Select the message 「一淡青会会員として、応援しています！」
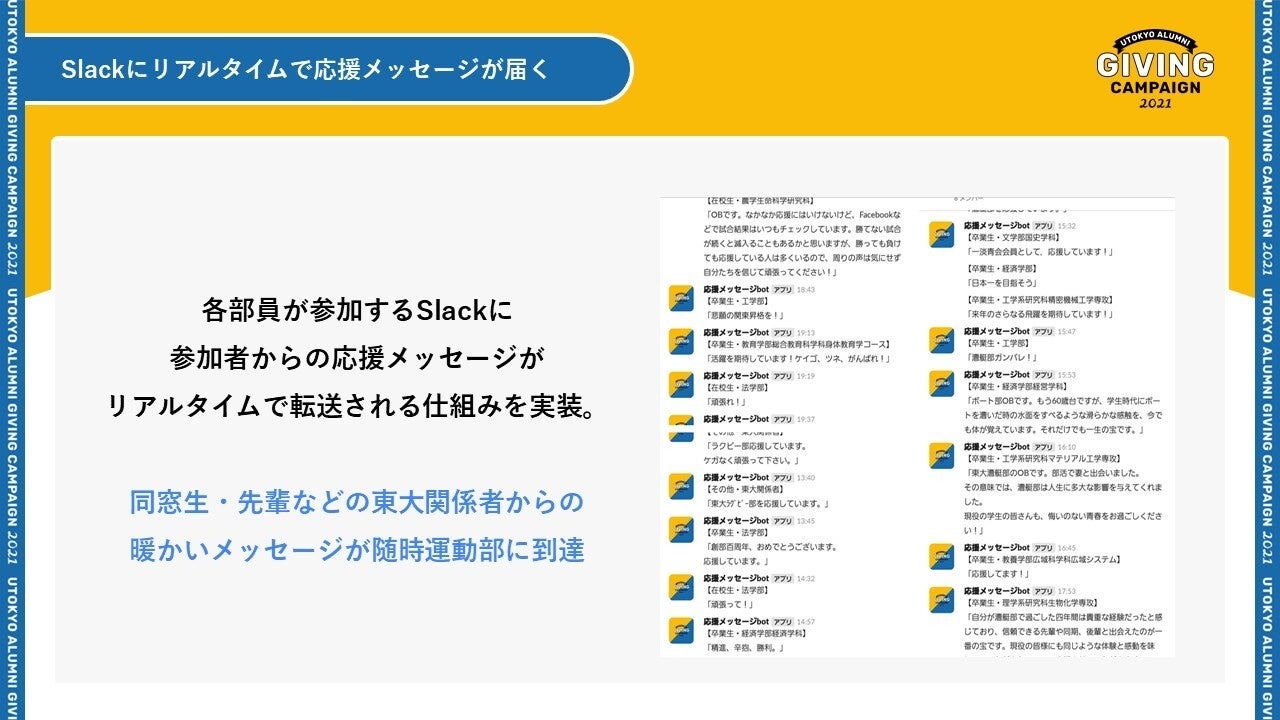Viewport: 1280px width, 720px height. [1039, 252]
